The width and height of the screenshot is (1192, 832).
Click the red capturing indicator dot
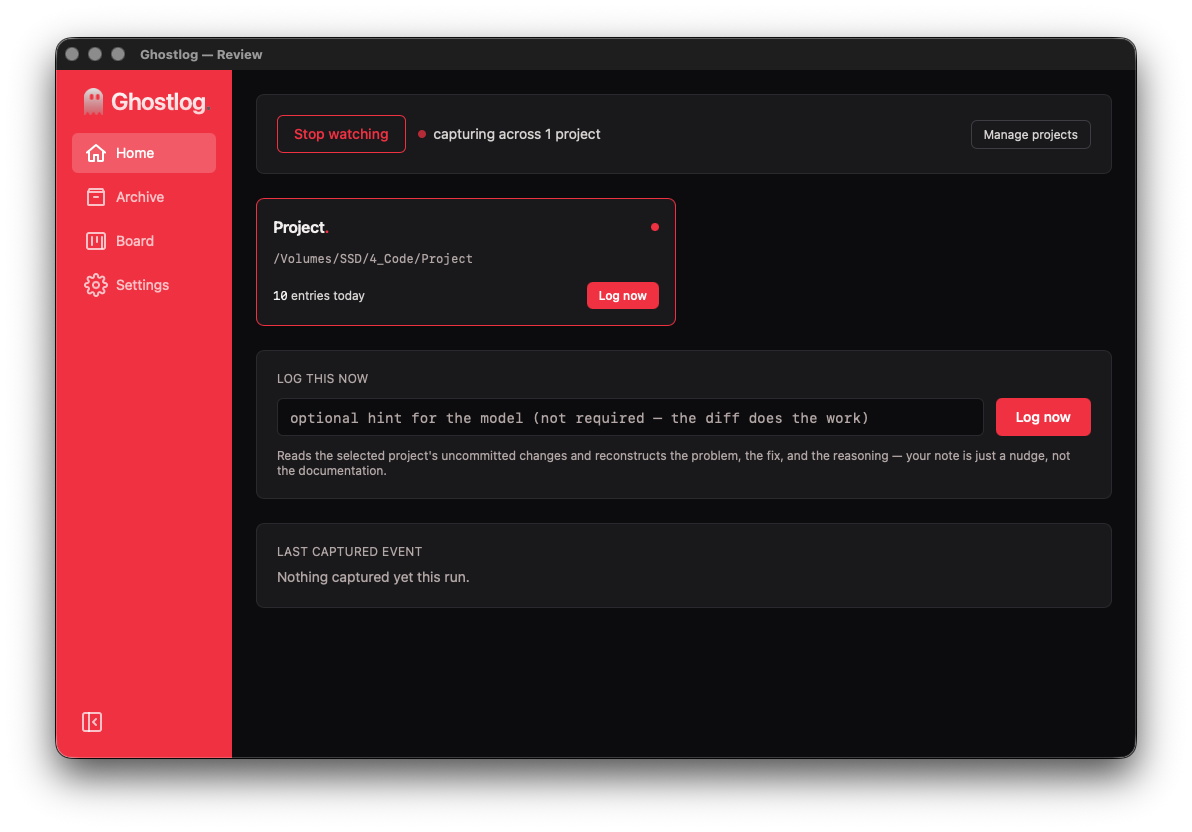coord(422,135)
